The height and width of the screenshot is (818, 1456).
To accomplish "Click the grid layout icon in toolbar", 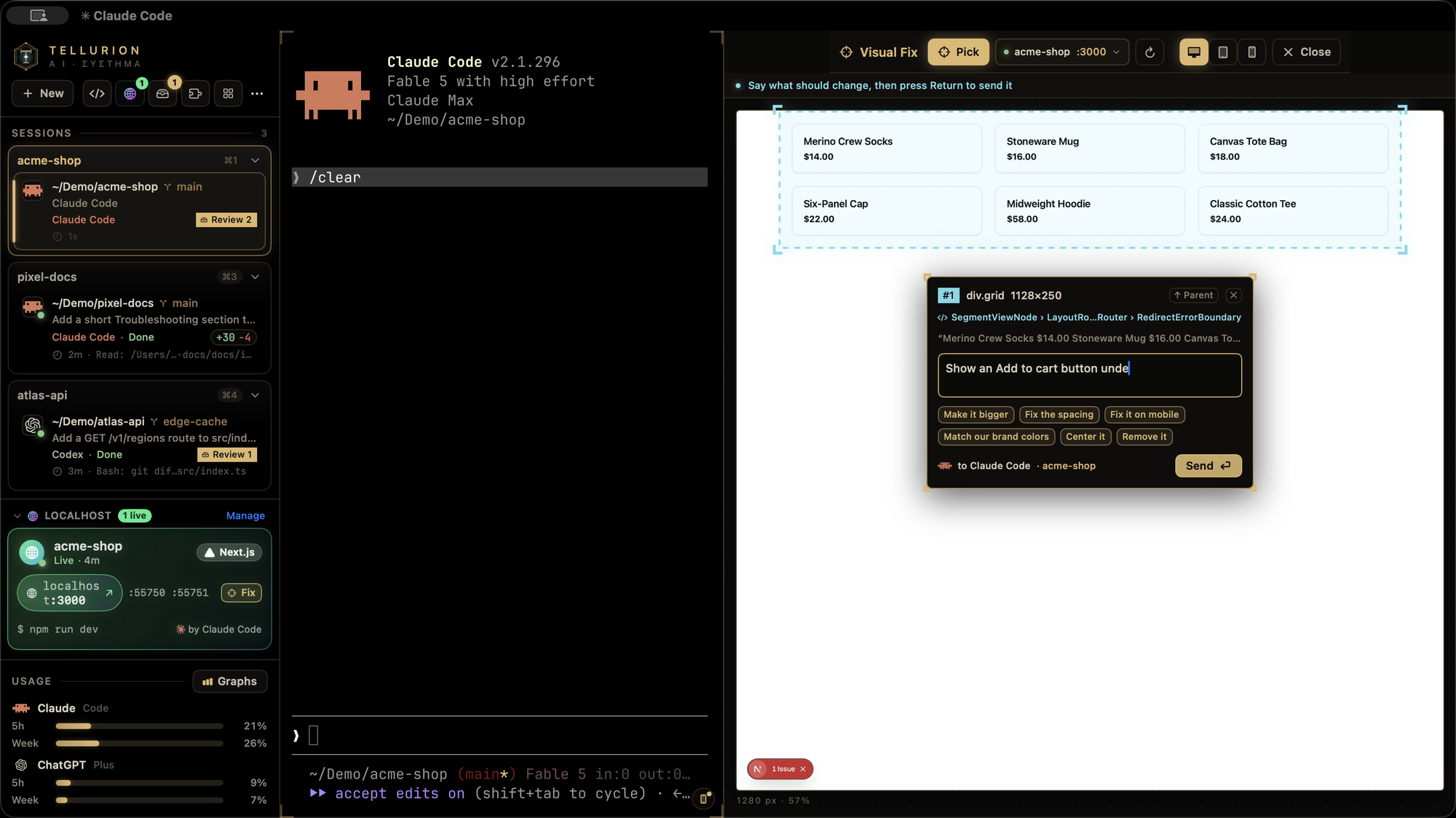I will pyautogui.click(x=228, y=93).
